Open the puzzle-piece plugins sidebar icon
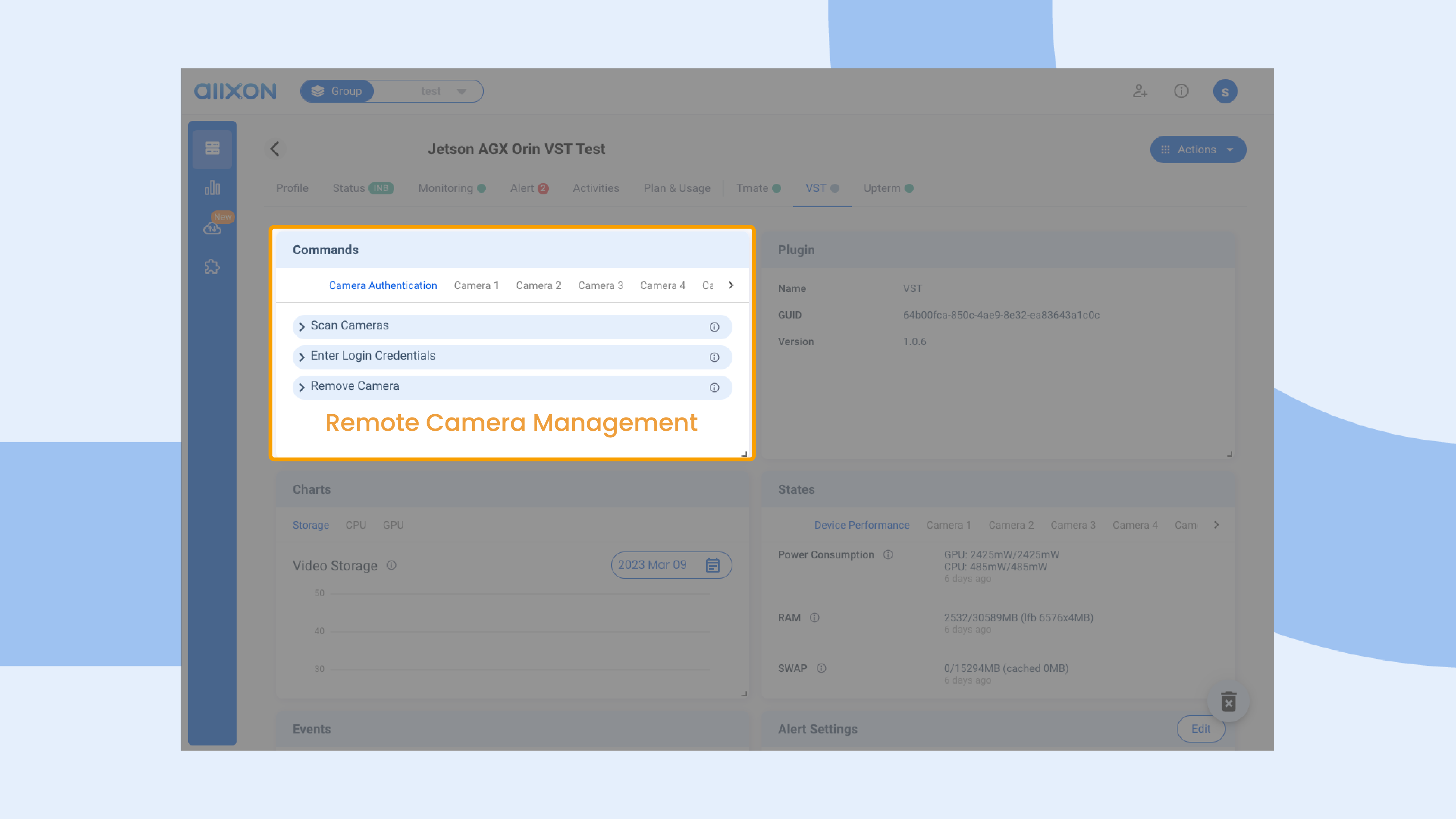1456x819 pixels. tap(212, 267)
